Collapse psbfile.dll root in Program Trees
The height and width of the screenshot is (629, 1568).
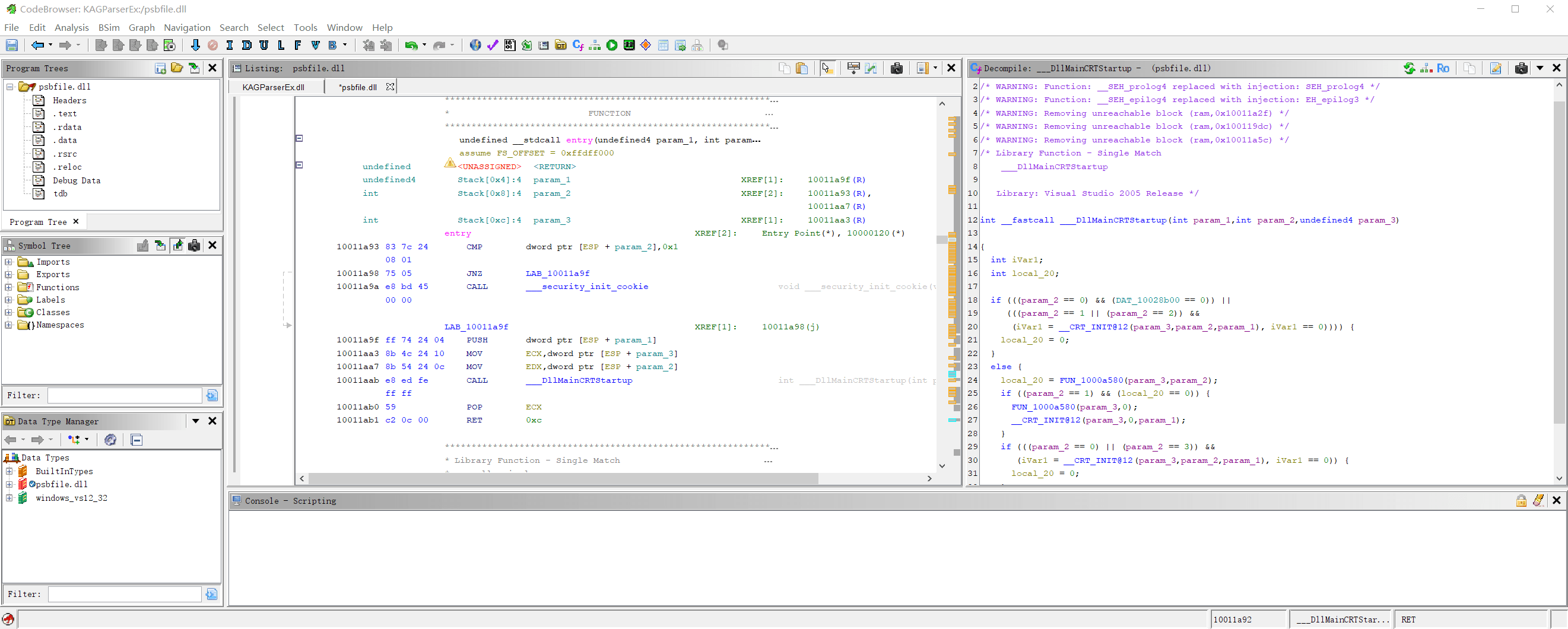[9, 87]
